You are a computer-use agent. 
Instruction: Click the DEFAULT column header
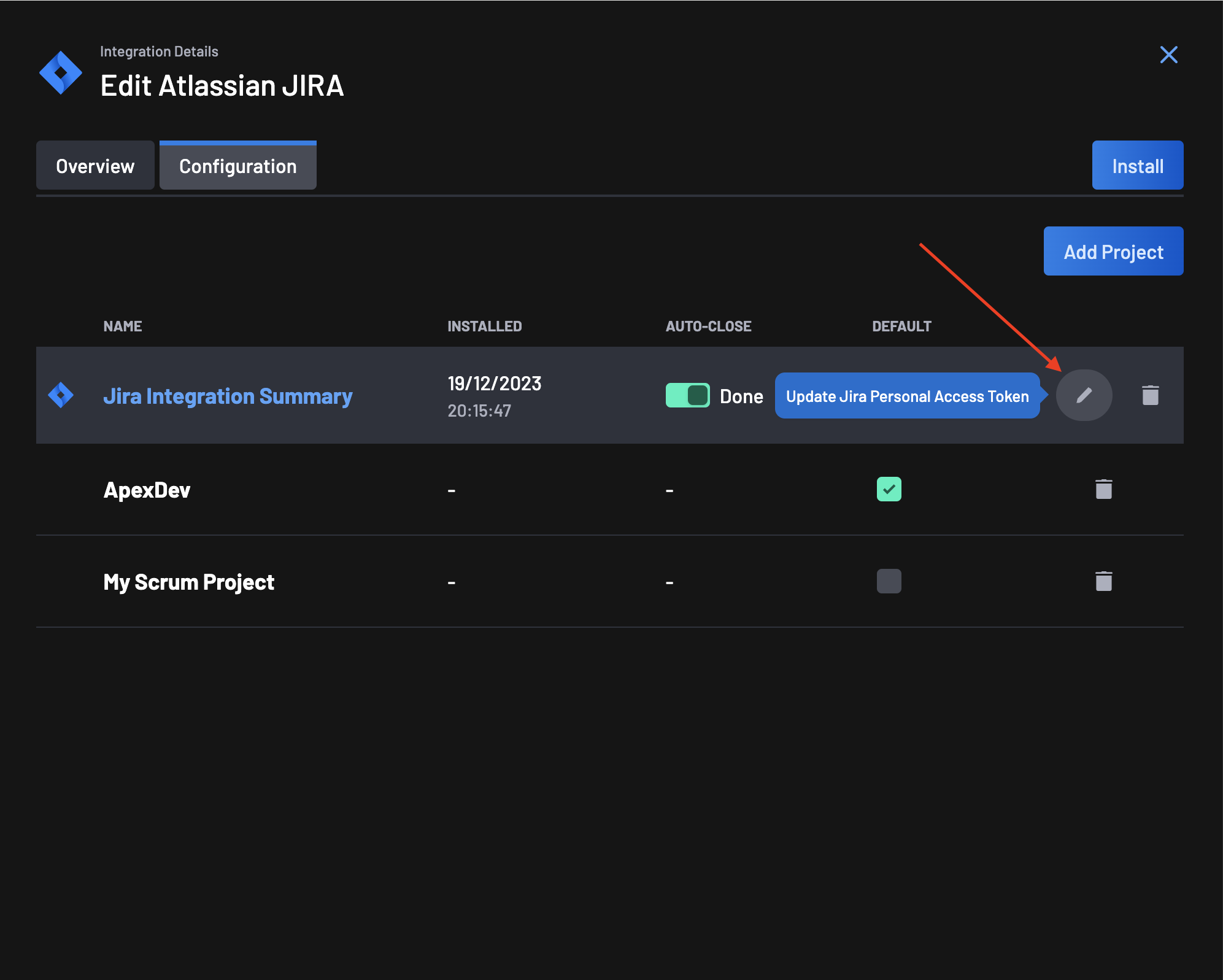(x=901, y=326)
